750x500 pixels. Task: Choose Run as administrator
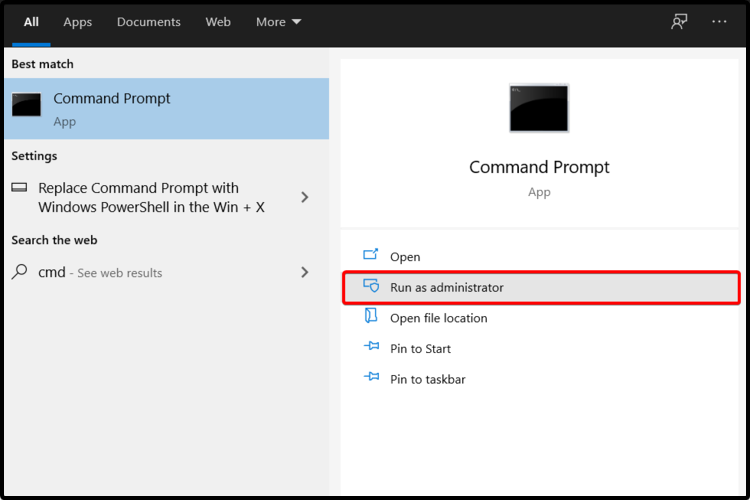click(x=541, y=288)
